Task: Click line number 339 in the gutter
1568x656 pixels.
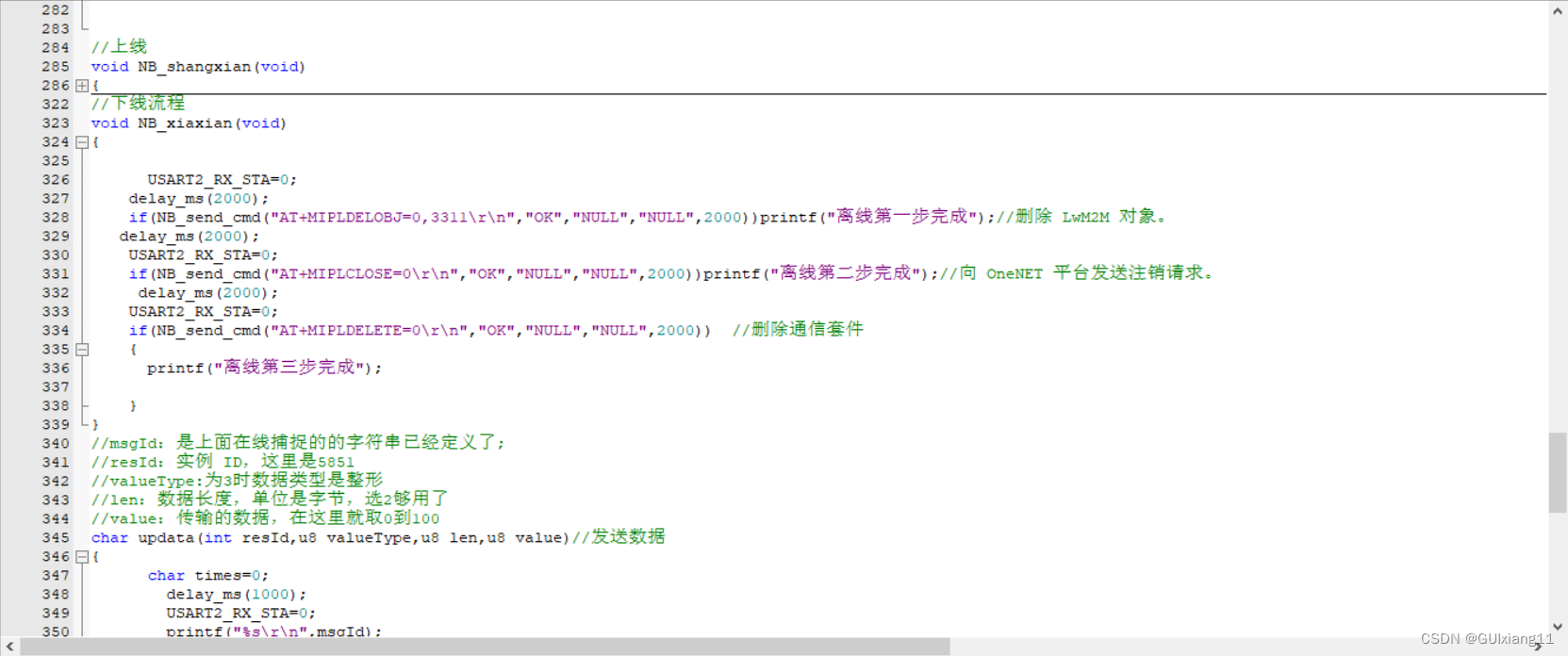Action: (x=56, y=425)
